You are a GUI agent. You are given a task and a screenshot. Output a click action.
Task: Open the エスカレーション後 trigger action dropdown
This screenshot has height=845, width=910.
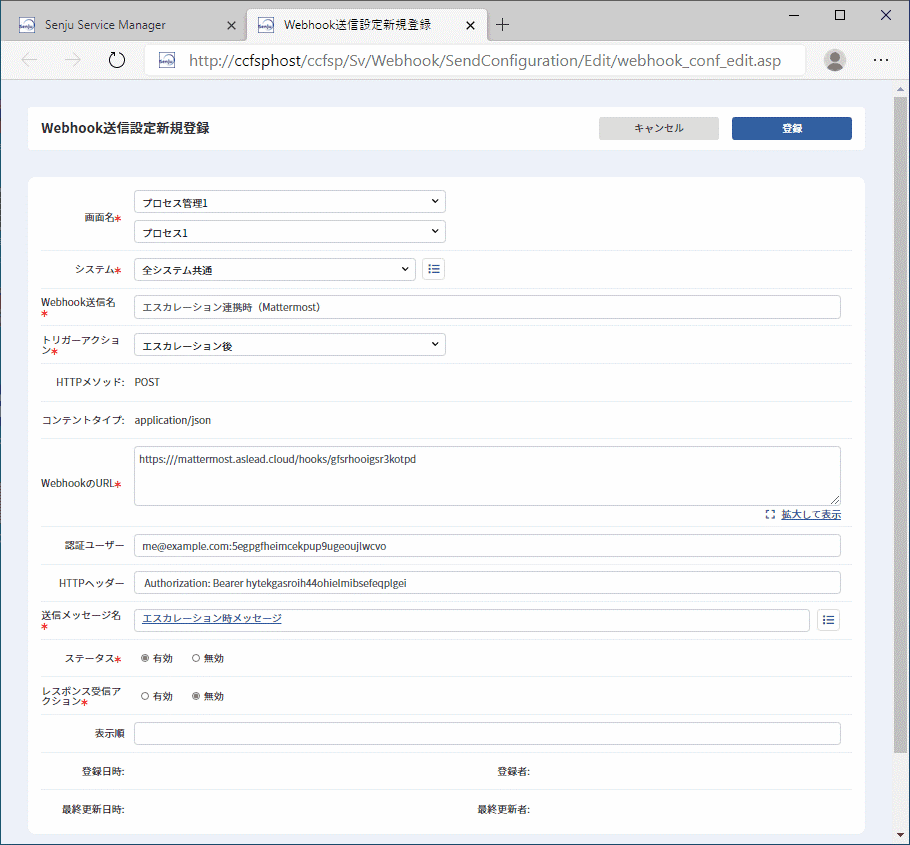290,345
